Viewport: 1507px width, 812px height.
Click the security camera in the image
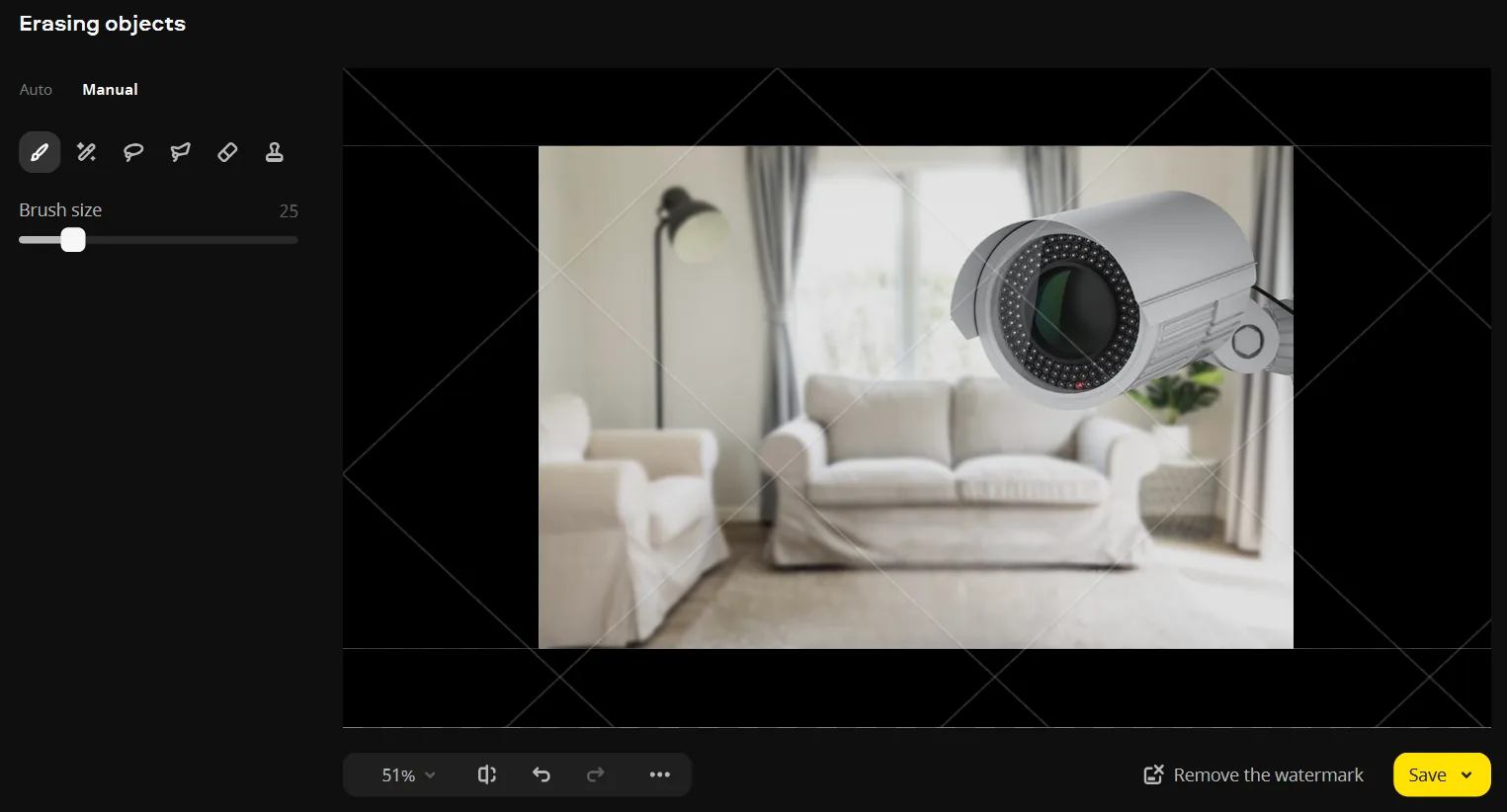(1122, 299)
